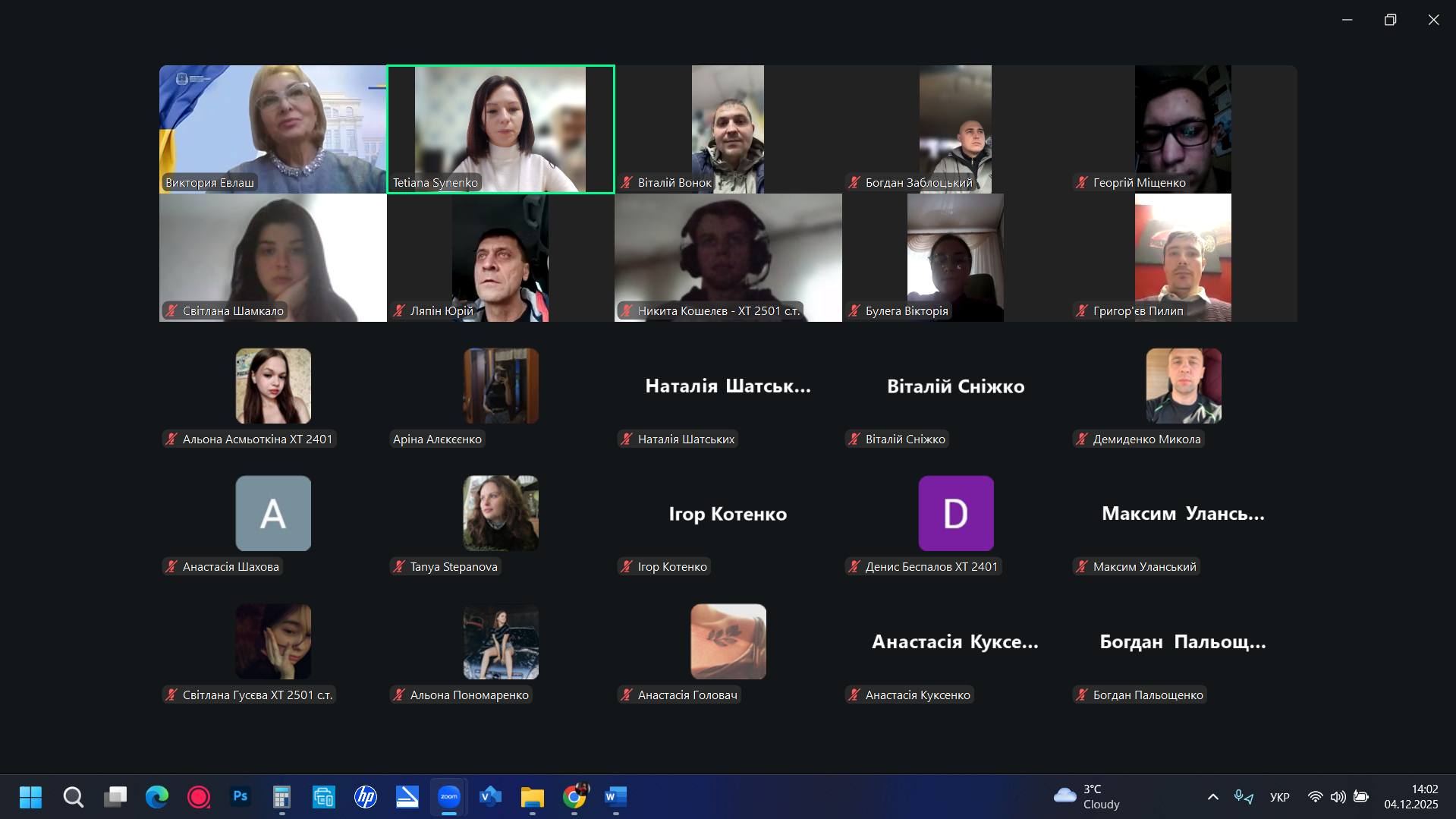The width and height of the screenshot is (1456, 819).
Task: Click the Наталія Шатських name placeholder tile
Action: (728, 386)
